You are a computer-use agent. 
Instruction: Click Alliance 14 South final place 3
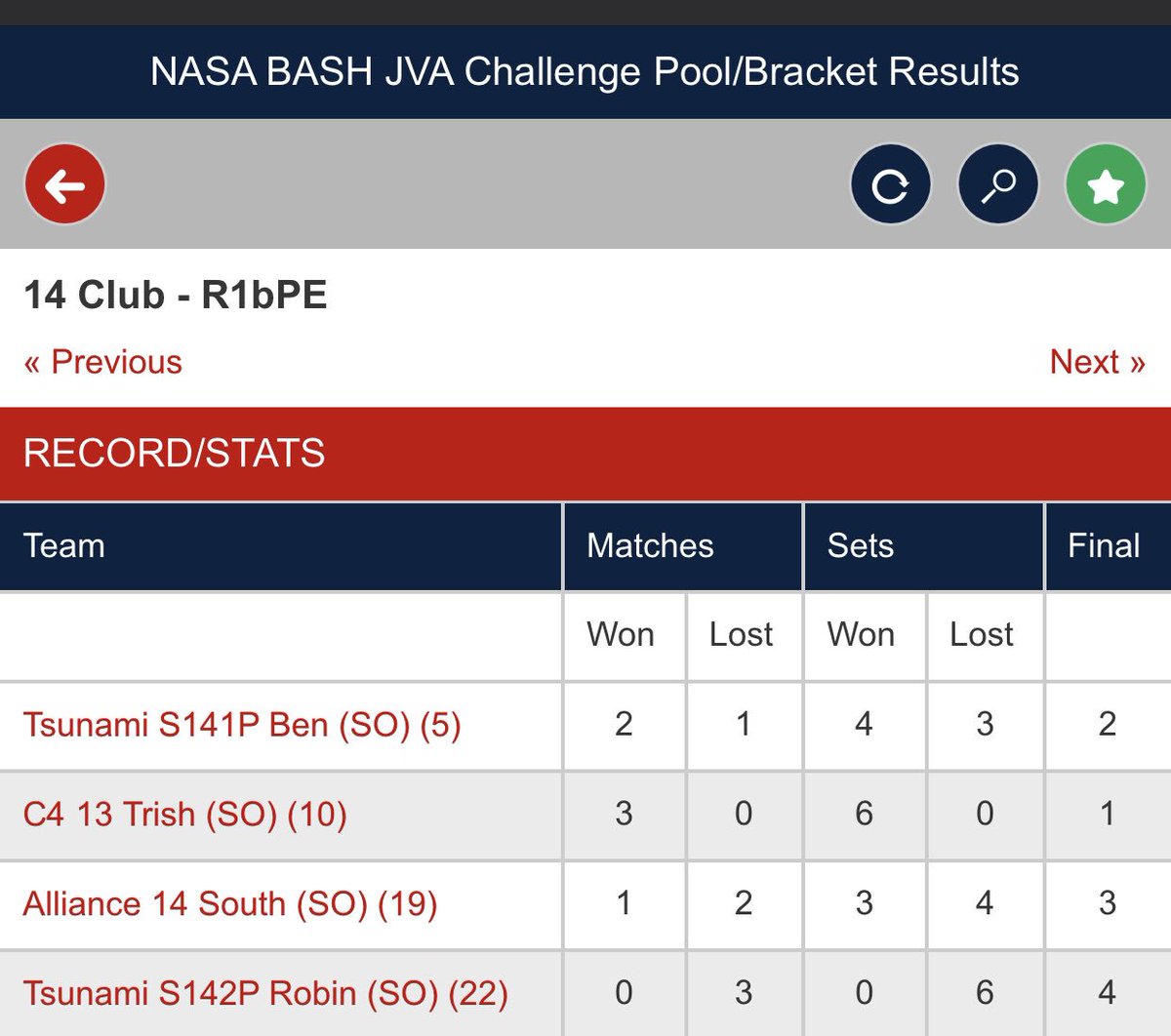point(1108,904)
